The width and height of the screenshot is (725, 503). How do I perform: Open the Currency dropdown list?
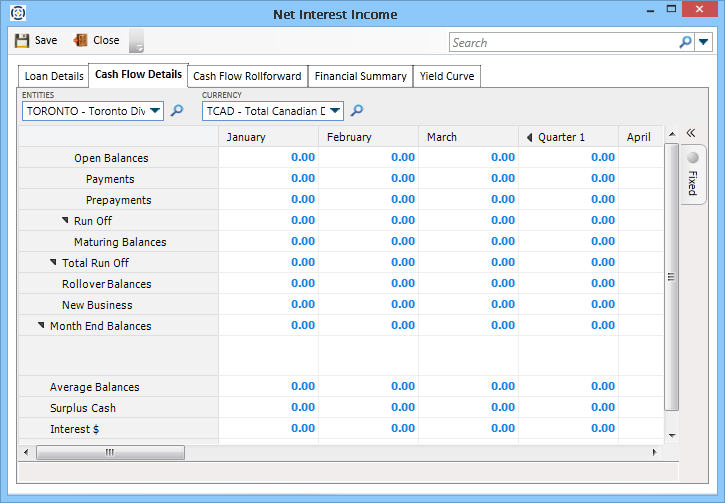(x=335, y=111)
